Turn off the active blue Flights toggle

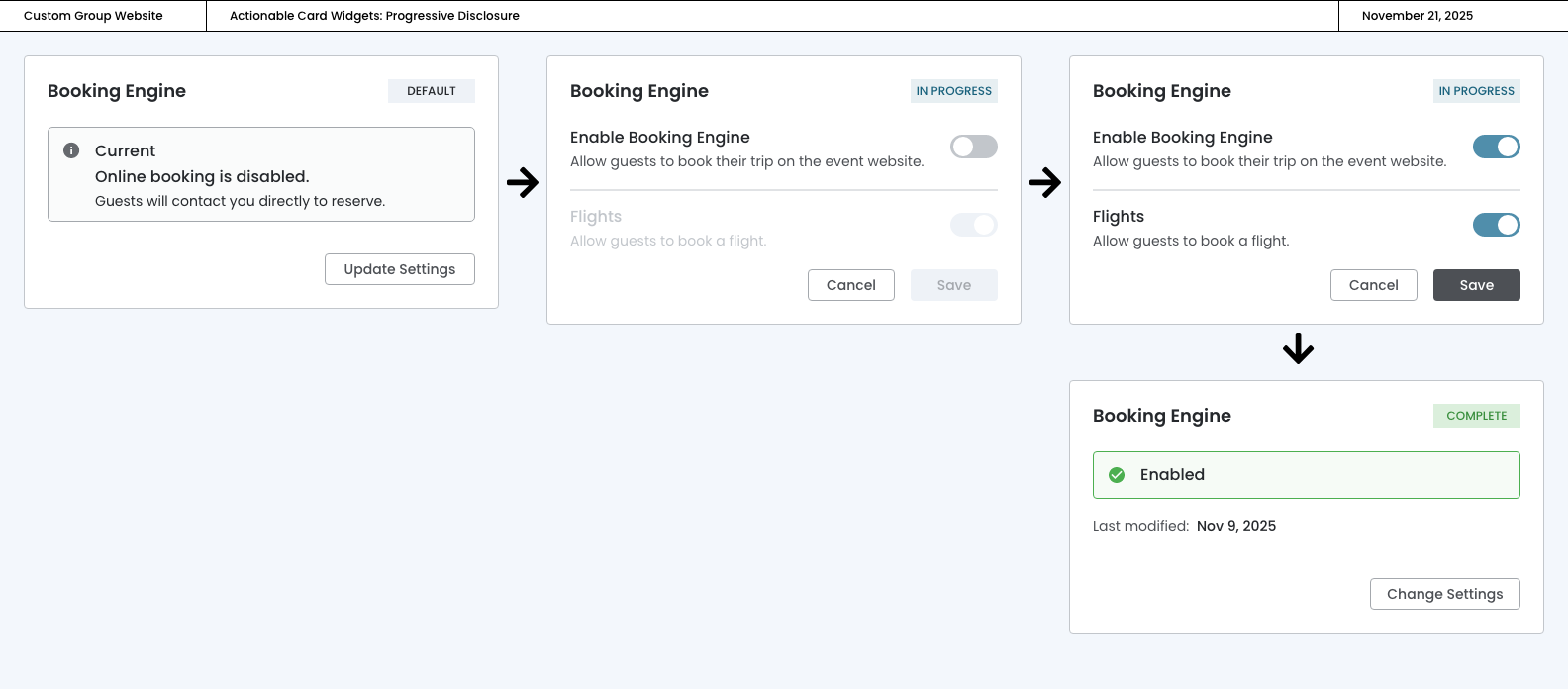click(x=1496, y=225)
